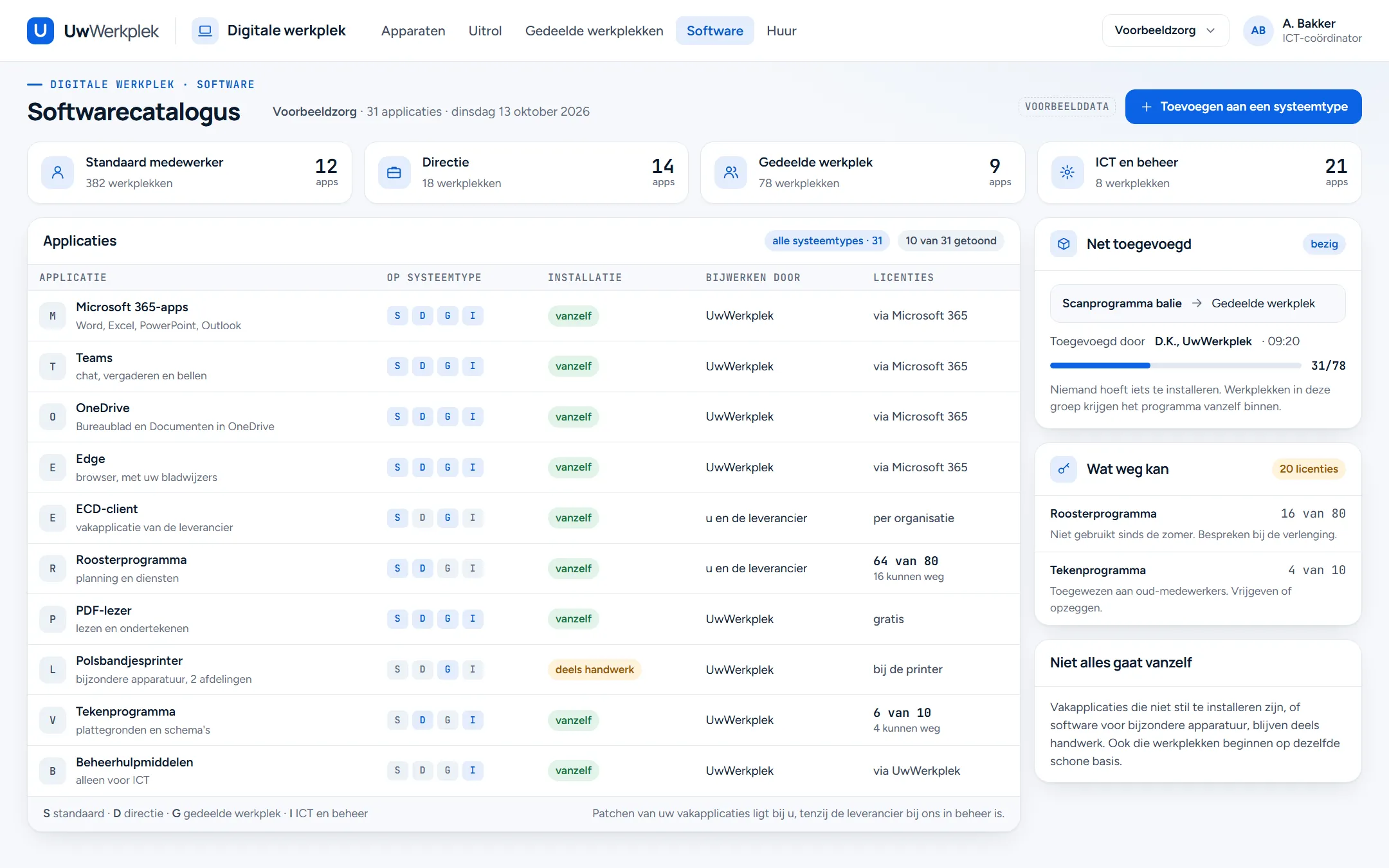Click the bezig status badge

(x=1324, y=244)
